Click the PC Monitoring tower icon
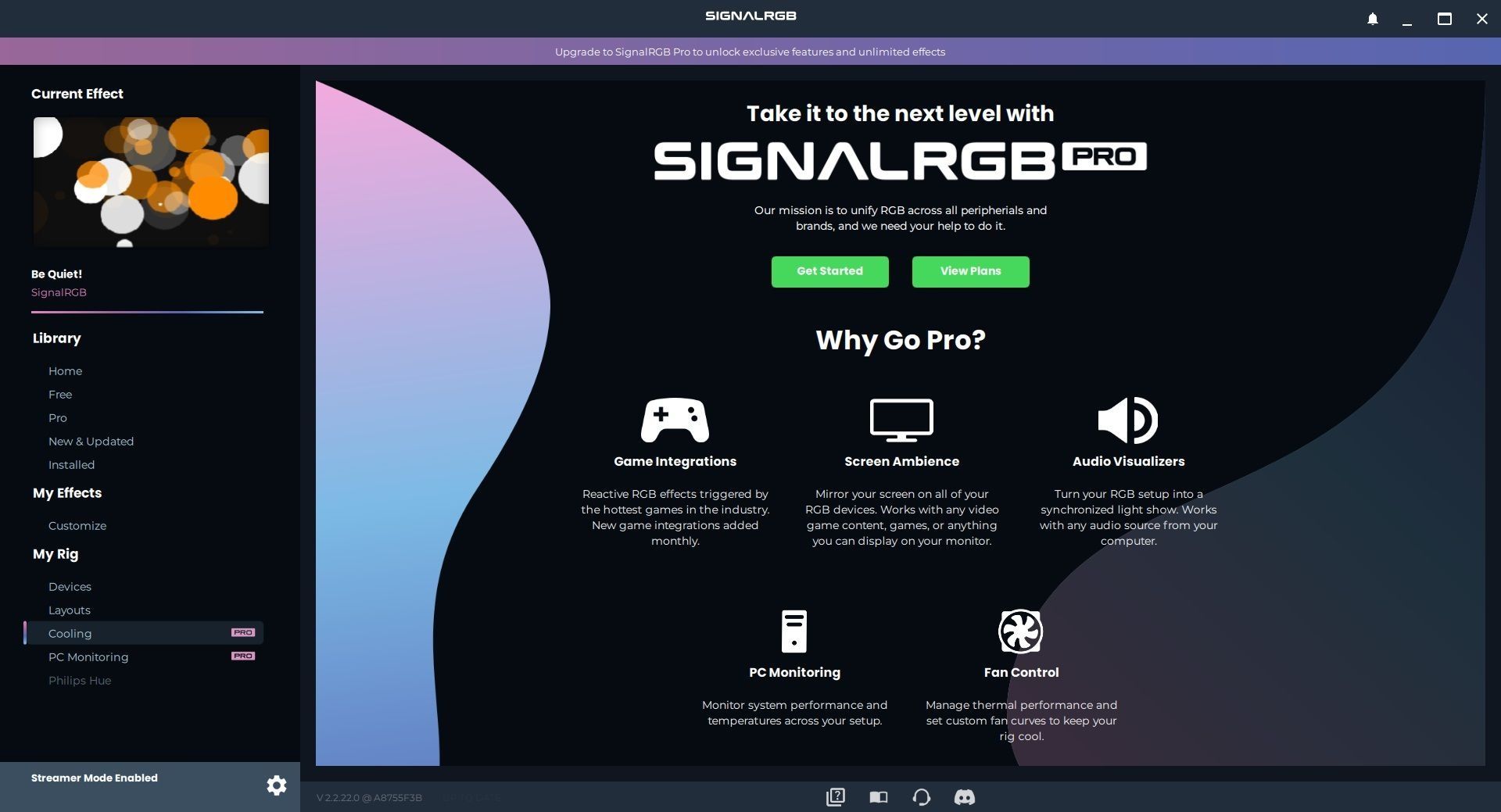1501x812 pixels. [794, 631]
